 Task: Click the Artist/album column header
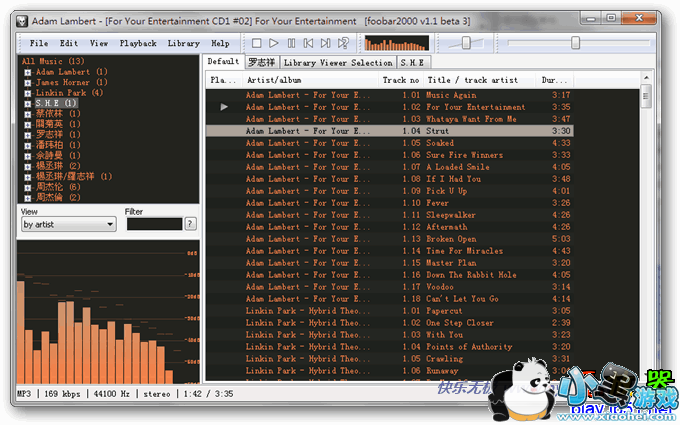[x=311, y=80]
